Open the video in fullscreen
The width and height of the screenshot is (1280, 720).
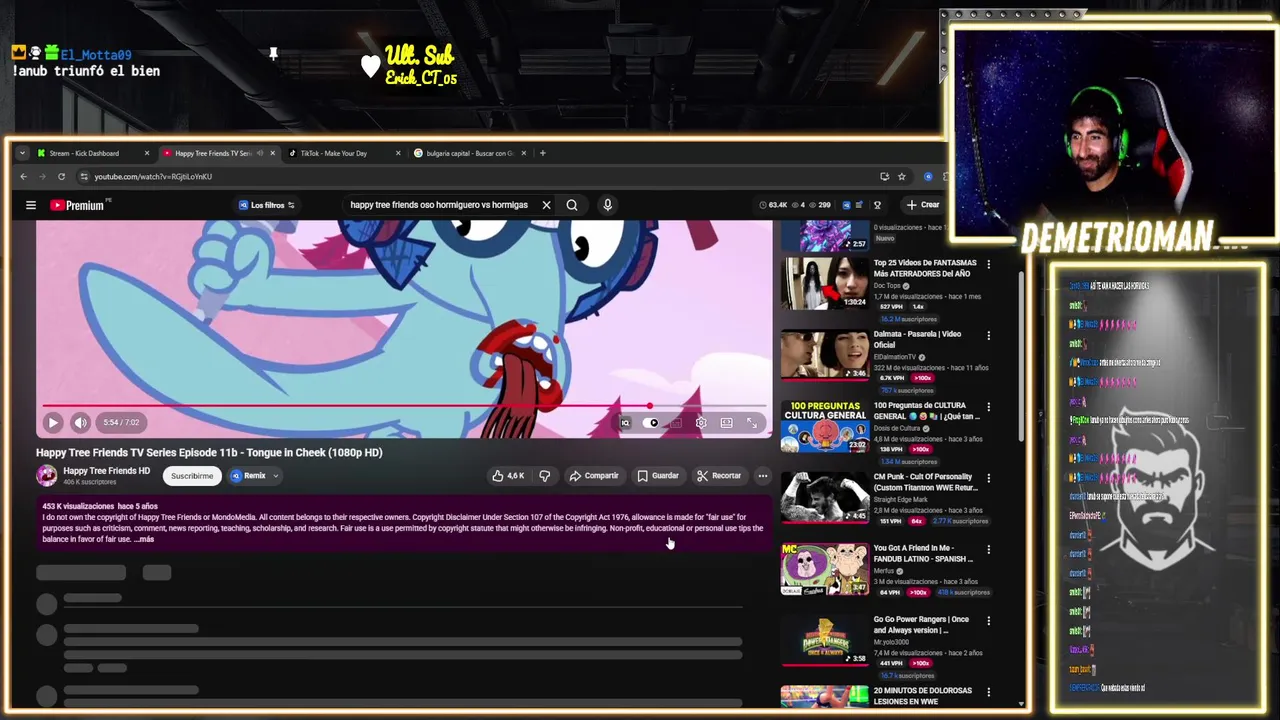pos(752,423)
